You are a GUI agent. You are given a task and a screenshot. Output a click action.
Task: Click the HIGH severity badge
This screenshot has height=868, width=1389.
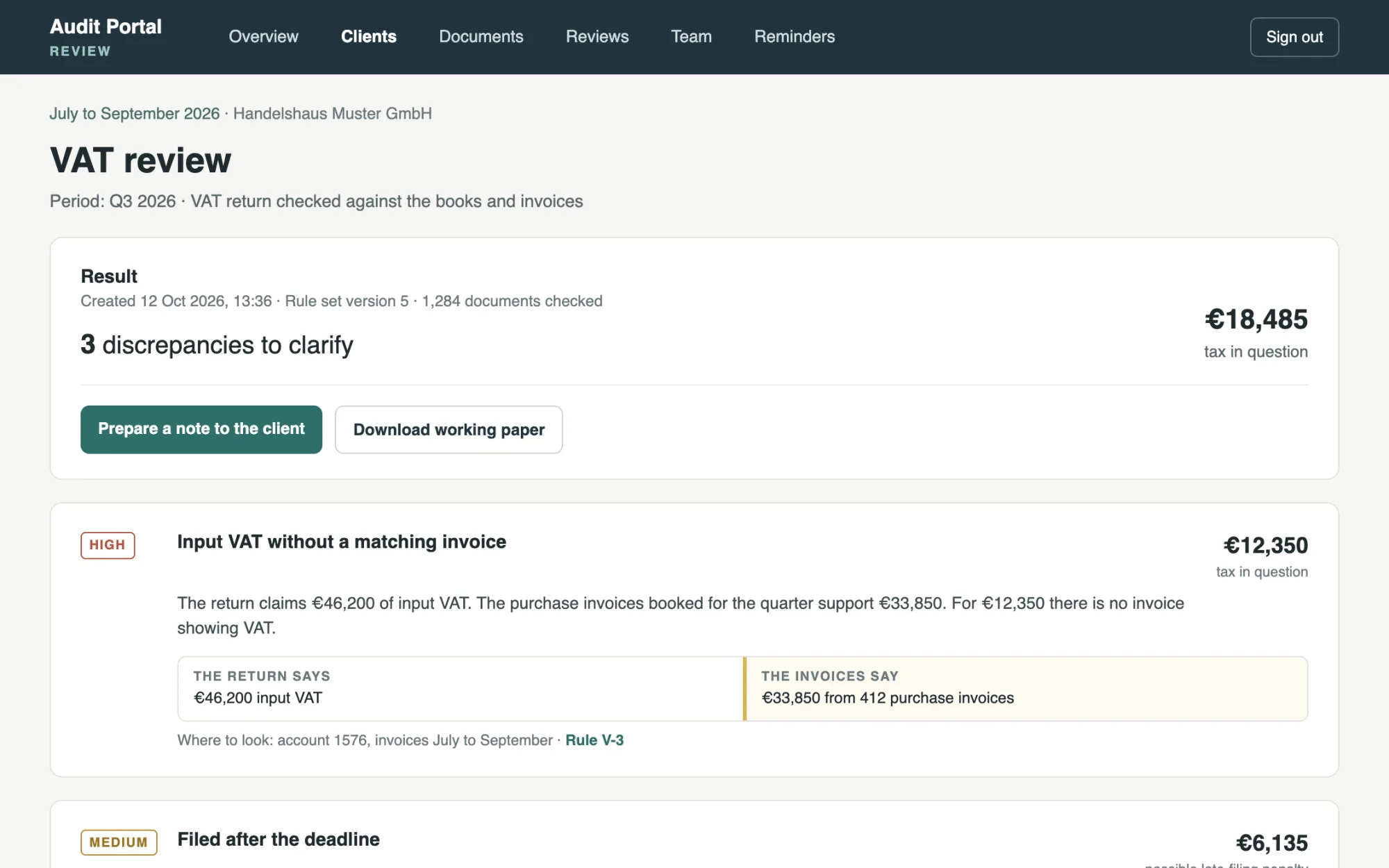108,545
